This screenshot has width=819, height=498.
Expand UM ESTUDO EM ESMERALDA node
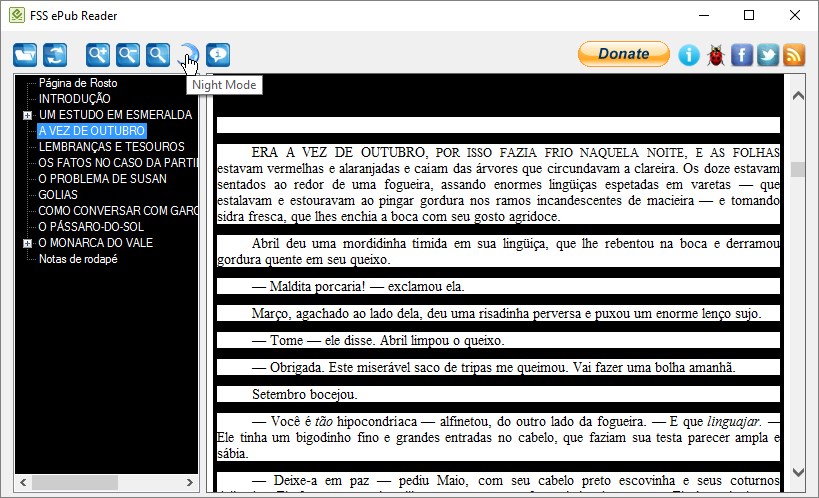coord(27,115)
